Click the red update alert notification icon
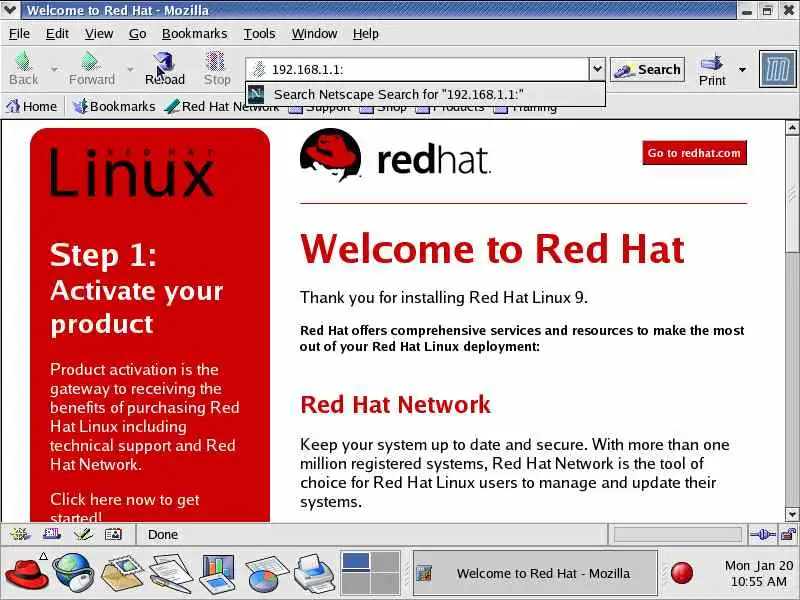 [682, 573]
